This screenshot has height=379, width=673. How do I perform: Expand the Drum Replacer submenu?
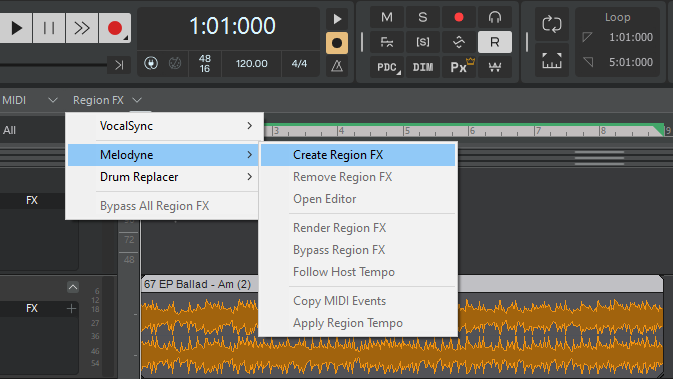click(x=163, y=177)
